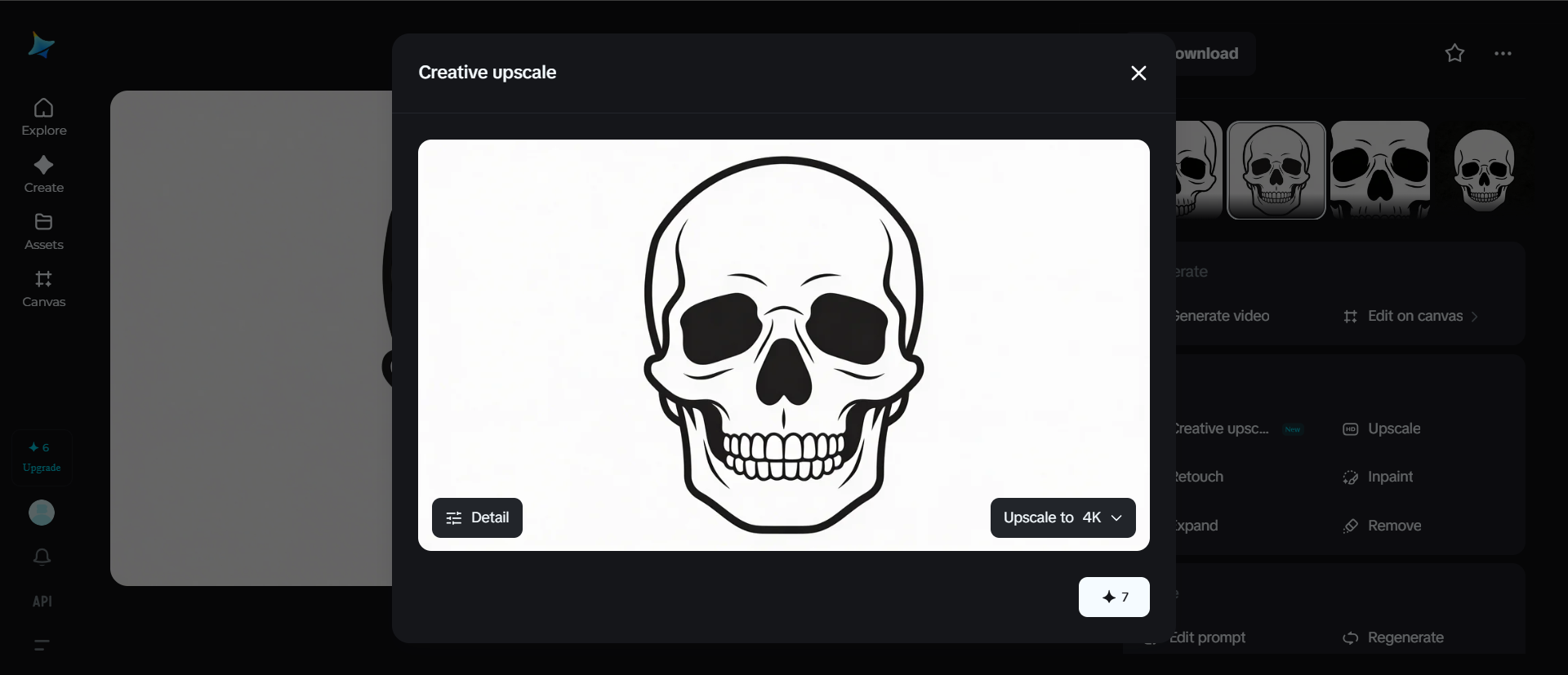The height and width of the screenshot is (675, 1568).
Task: Open the Assets folder
Action: pos(44,232)
